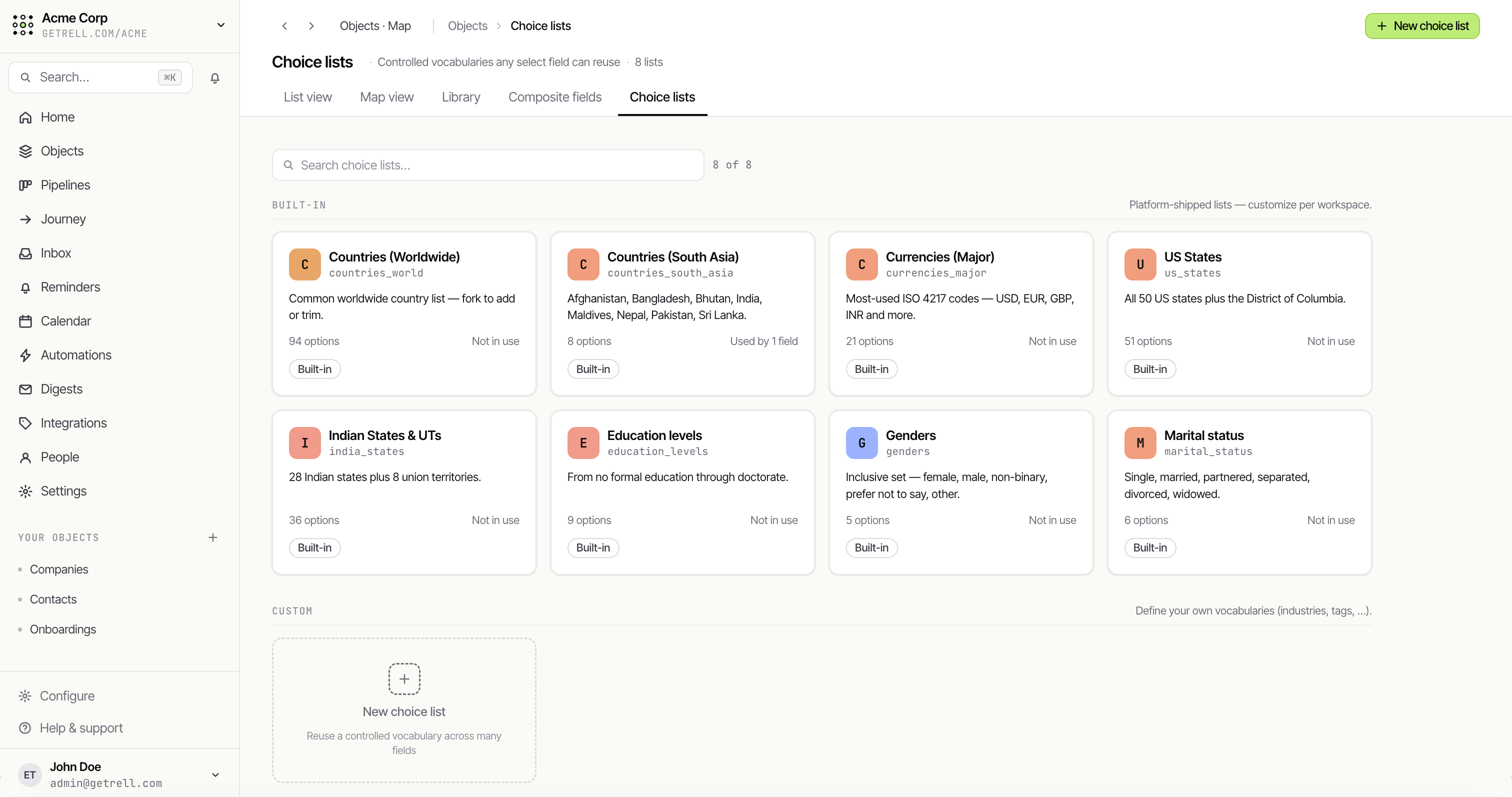Image resolution: width=1512 pixels, height=797 pixels.
Task: Expand the Acme Corp workspace switcher
Action: 221,25
